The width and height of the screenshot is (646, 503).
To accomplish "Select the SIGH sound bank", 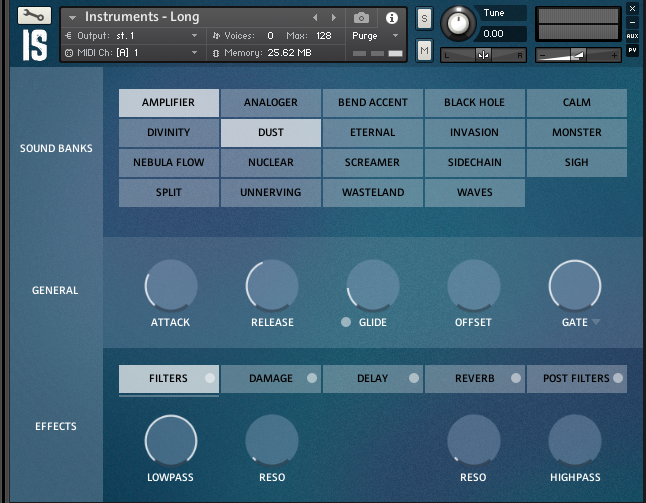I will (577, 163).
